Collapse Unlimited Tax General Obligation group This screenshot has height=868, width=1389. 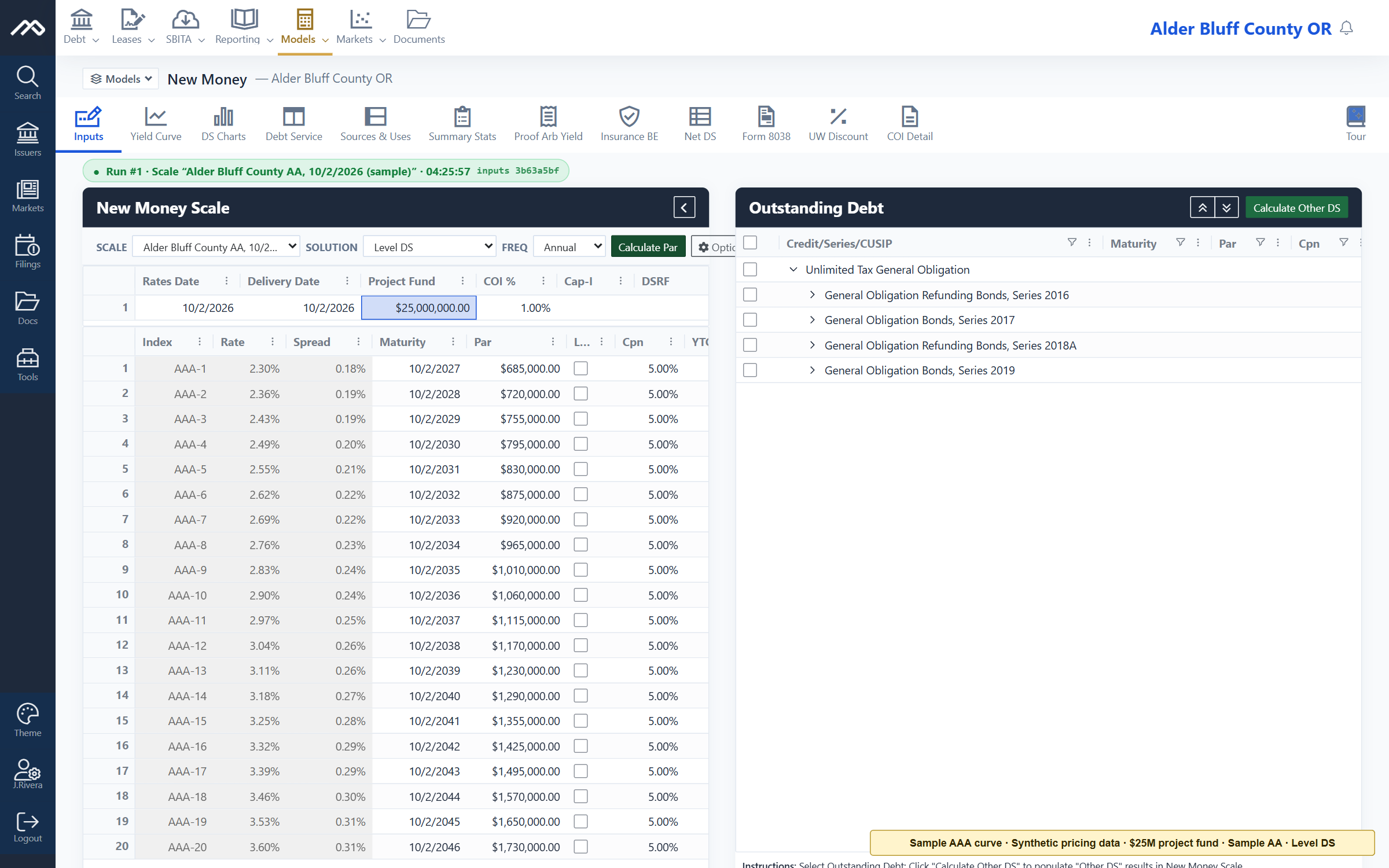(793, 270)
